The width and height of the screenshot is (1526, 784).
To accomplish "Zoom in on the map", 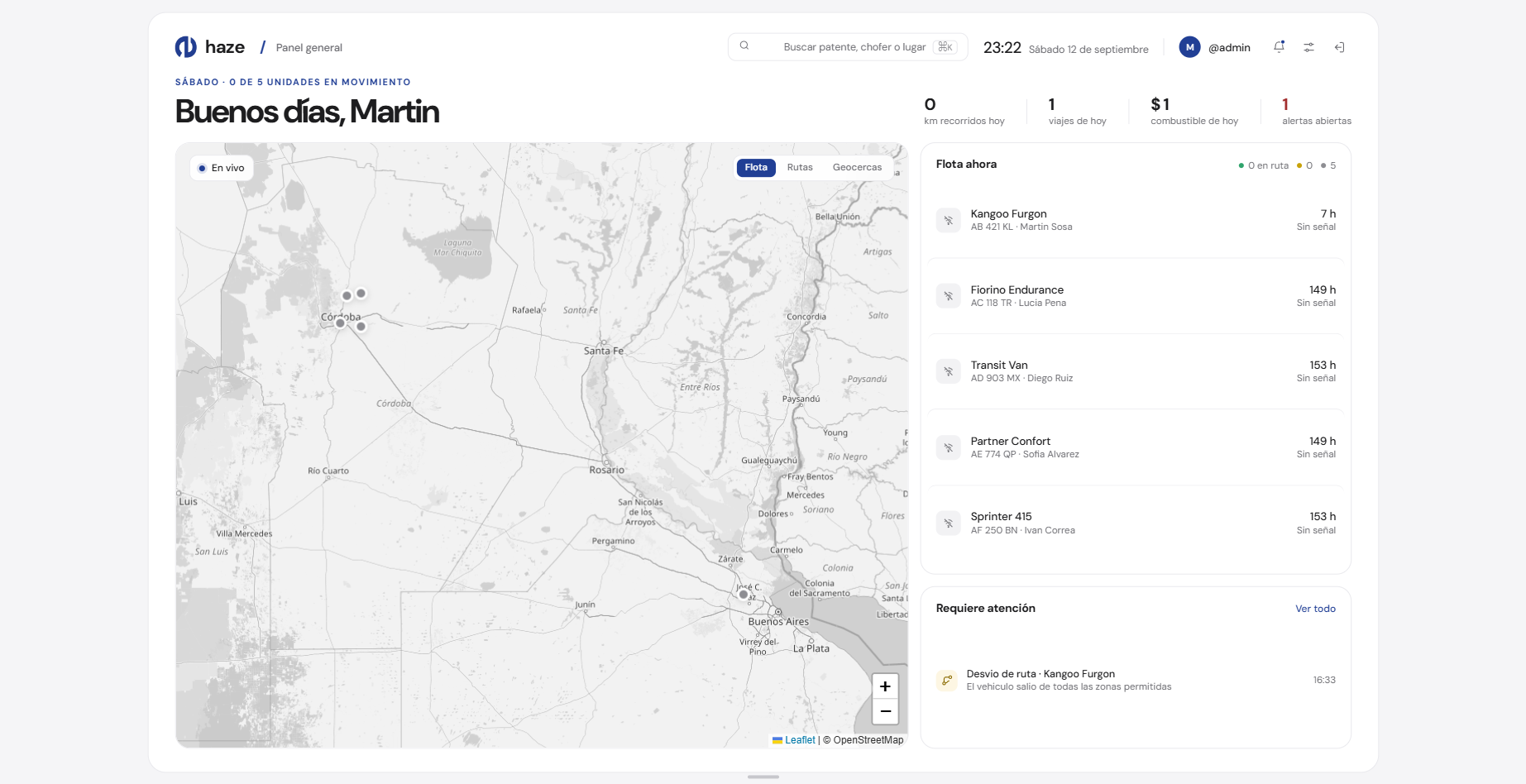I will [885, 686].
